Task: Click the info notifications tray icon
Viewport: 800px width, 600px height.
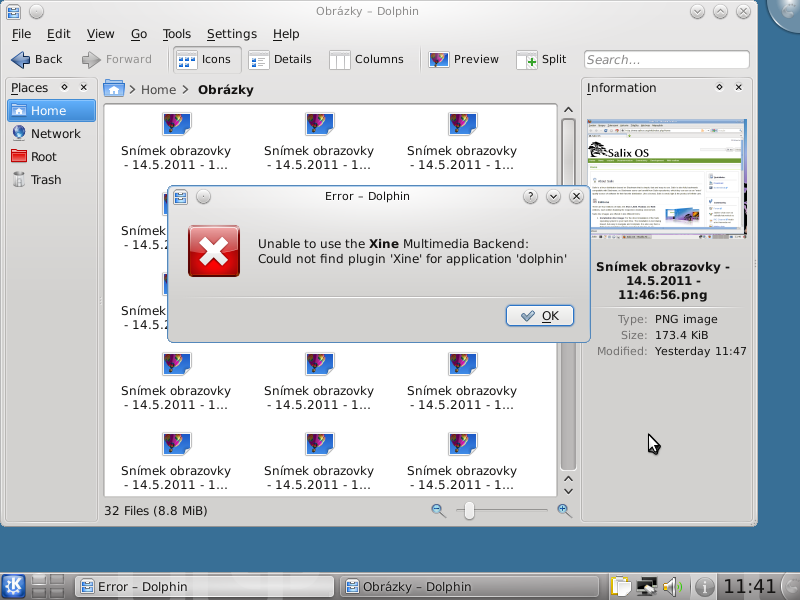Action: click(x=705, y=587)
